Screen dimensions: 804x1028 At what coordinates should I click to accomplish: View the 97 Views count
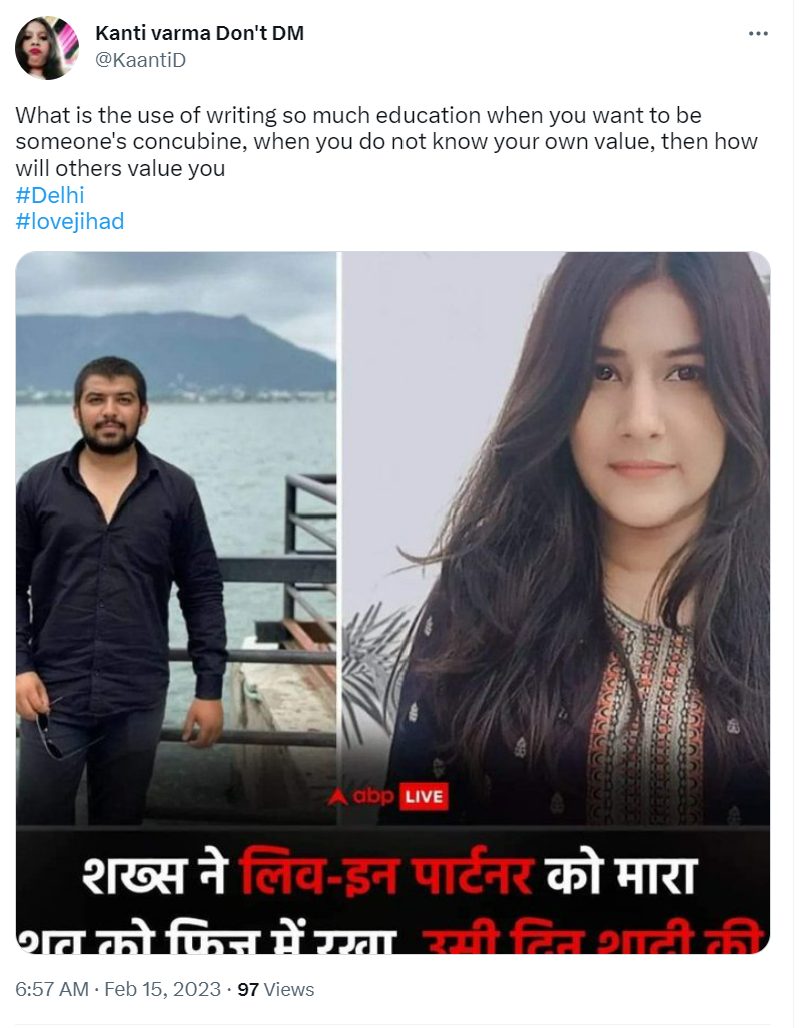tap(275, 989)
